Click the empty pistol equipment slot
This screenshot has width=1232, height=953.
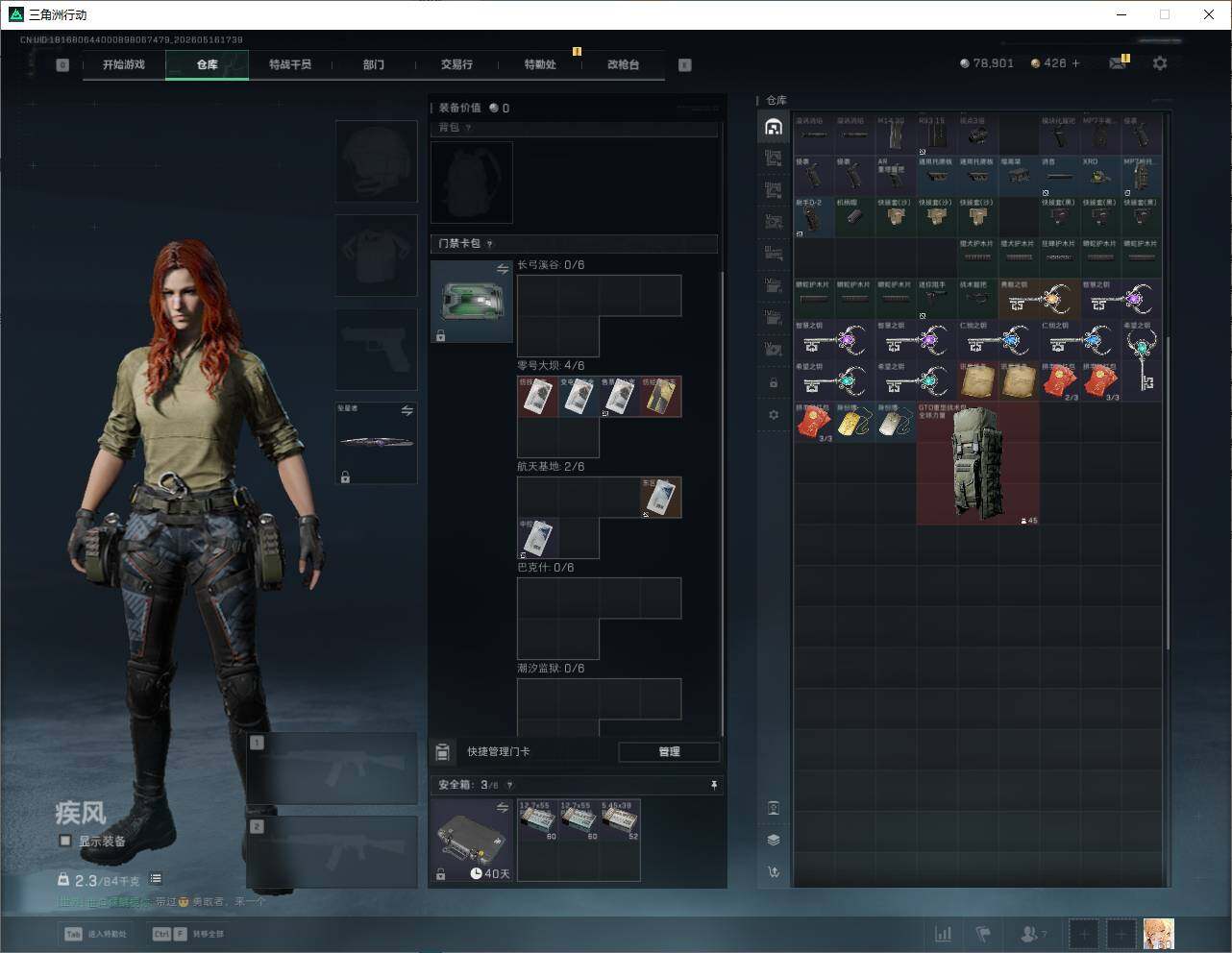point(376,349)
